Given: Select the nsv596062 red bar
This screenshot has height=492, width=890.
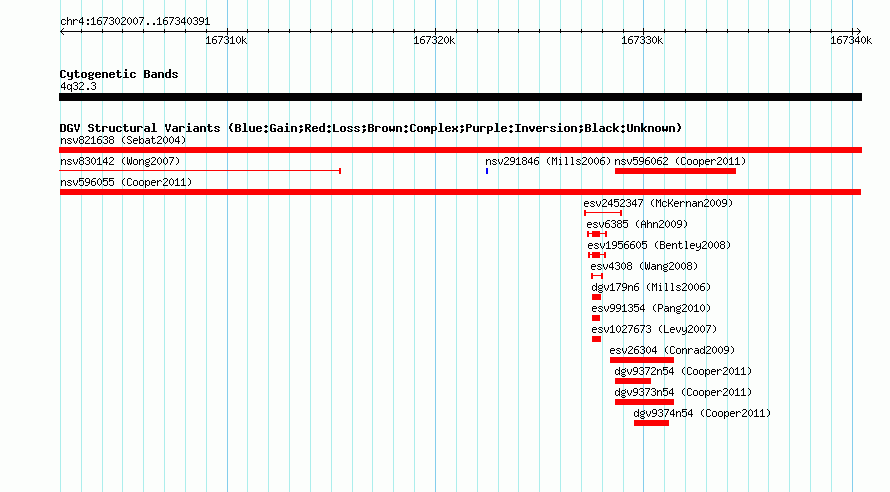Looking at the screenshot, I should pyautogui.click(x=675, y=171).
